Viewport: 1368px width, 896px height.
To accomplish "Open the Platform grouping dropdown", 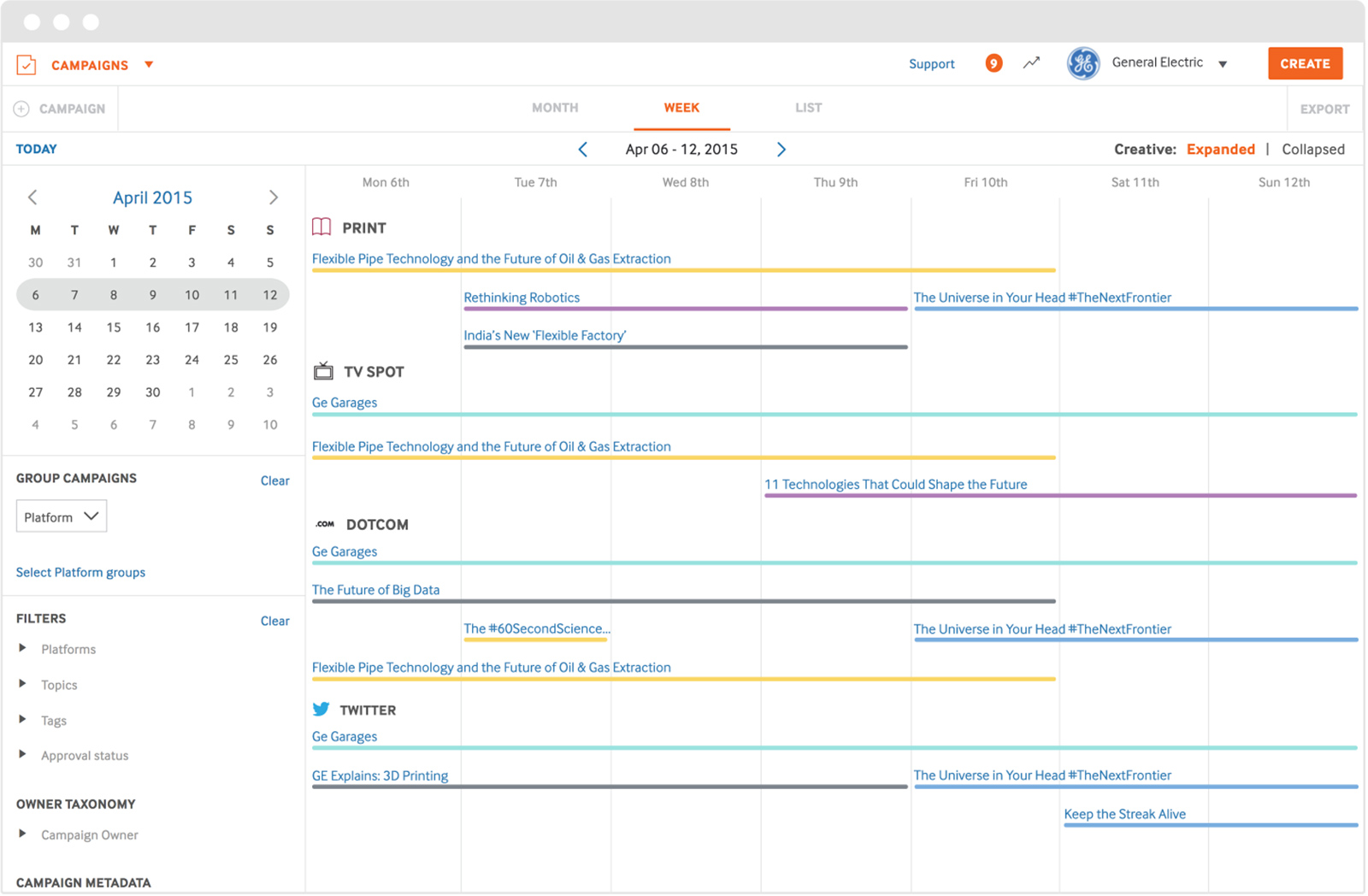I will point(62,516).
